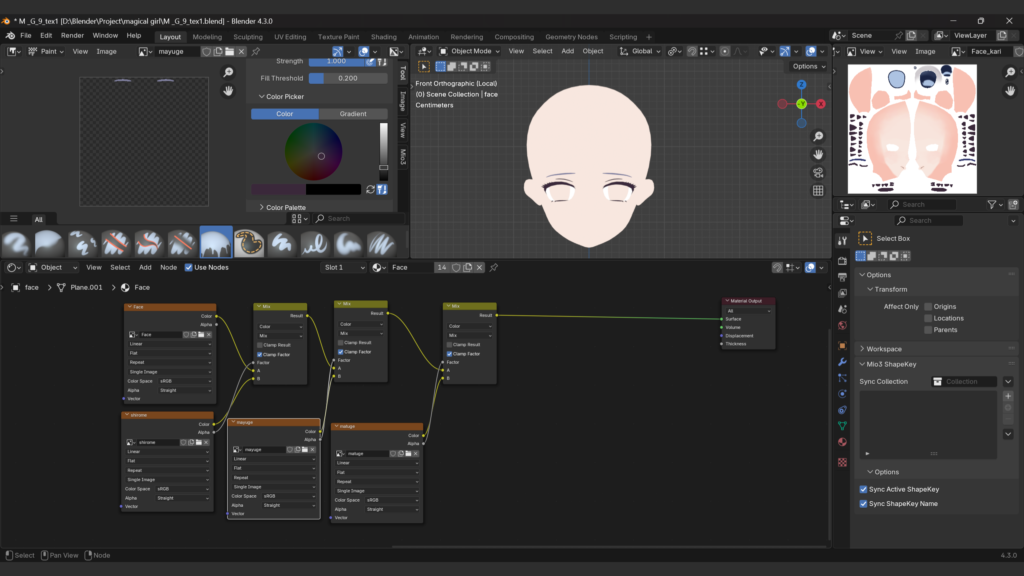Open the Modifiers wrench tab in Properties

click(x=841, y=360)
